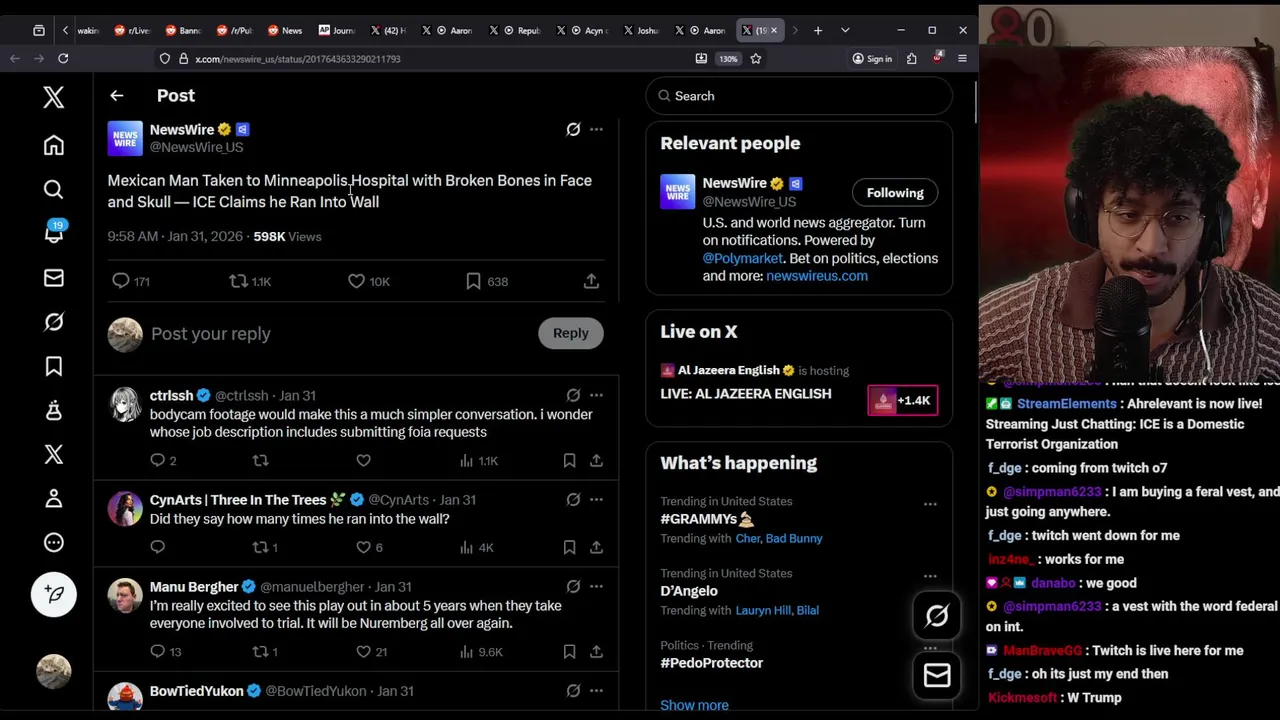The height and width of the screenshot is (720, 1280).
Task: Open three-dot menu on CynArts reply
Action: click(x=596, y=499)
